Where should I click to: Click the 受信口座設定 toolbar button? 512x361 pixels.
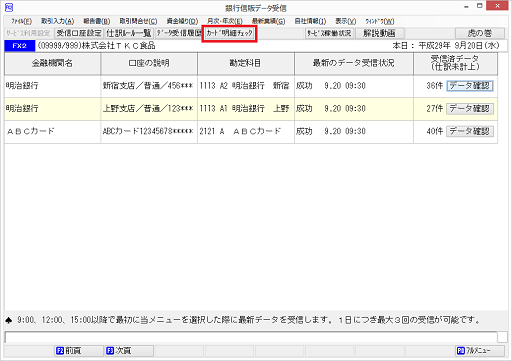pos(79,33)
